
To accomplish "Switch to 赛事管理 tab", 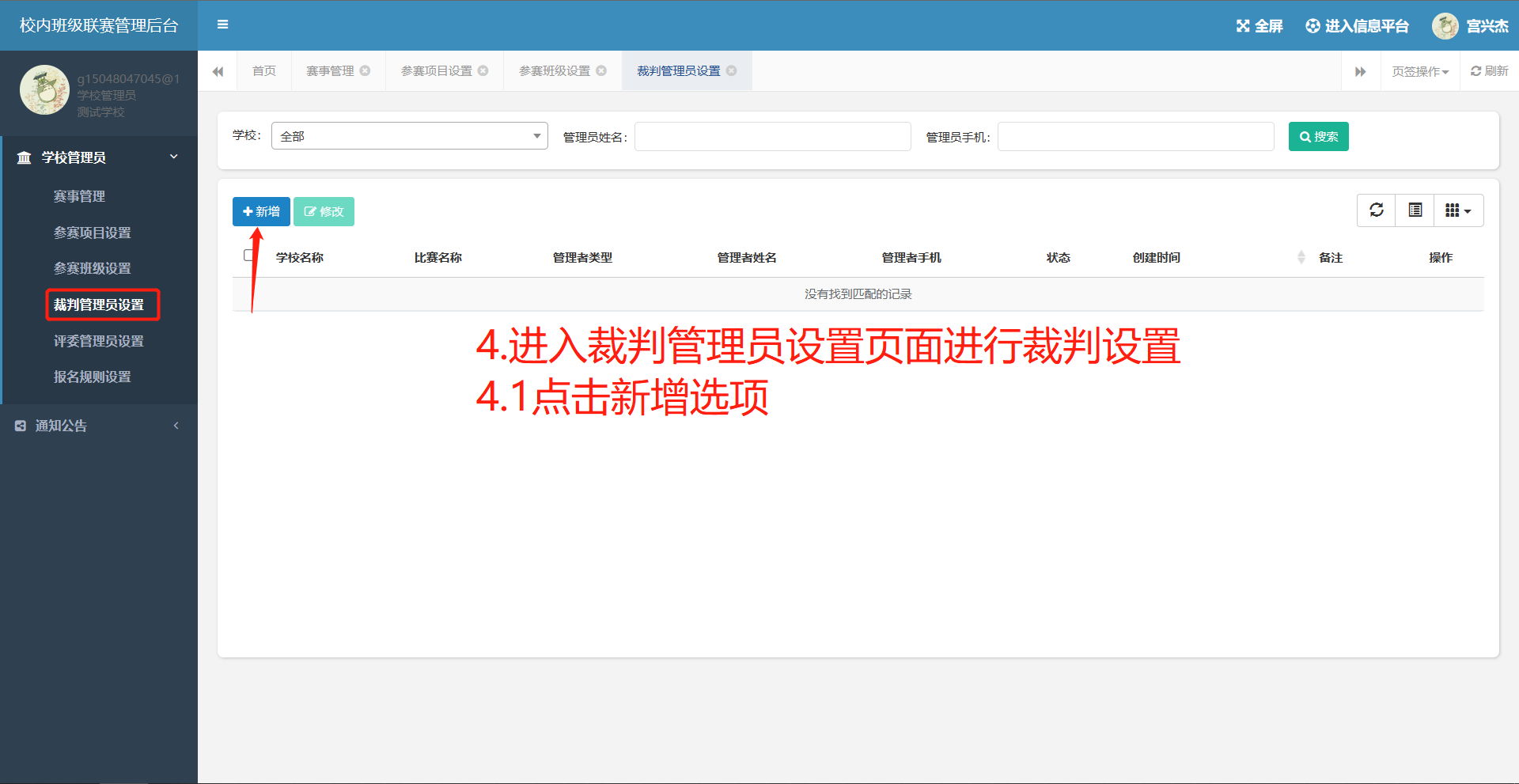I will tap(330, 71).
